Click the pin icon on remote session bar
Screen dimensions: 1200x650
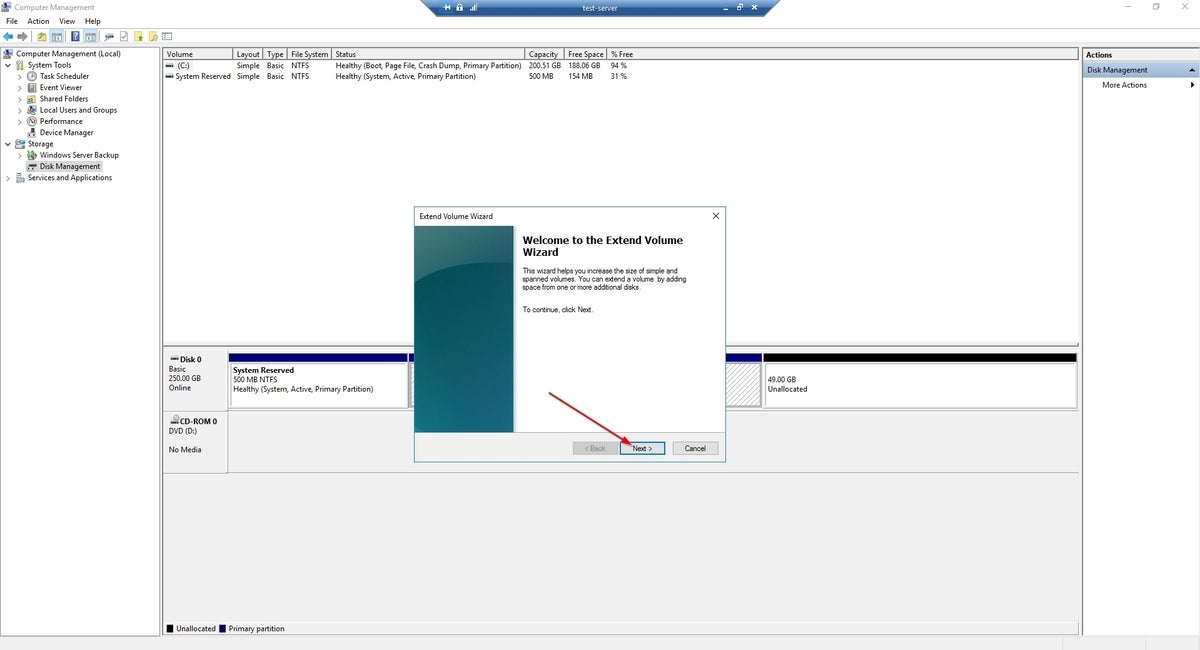click(x=446, y=7)
